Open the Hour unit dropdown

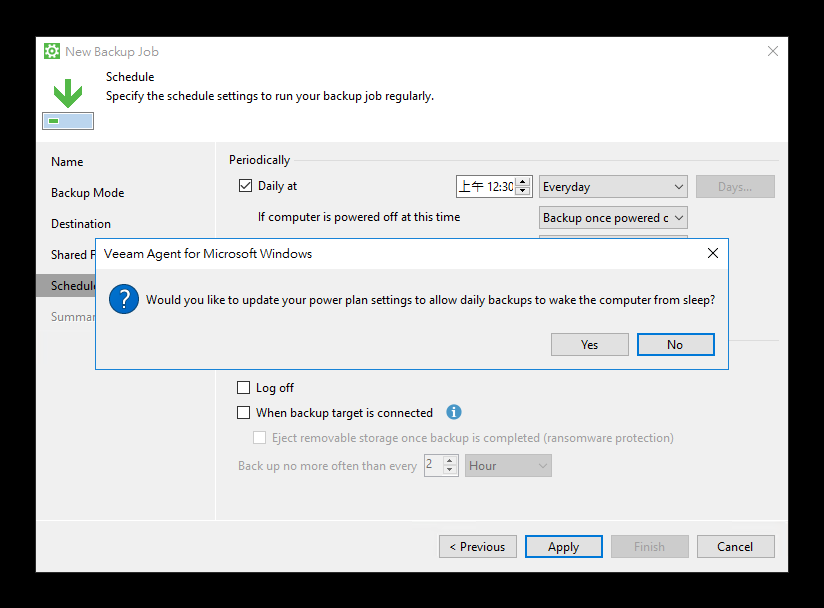pos(508,466)
